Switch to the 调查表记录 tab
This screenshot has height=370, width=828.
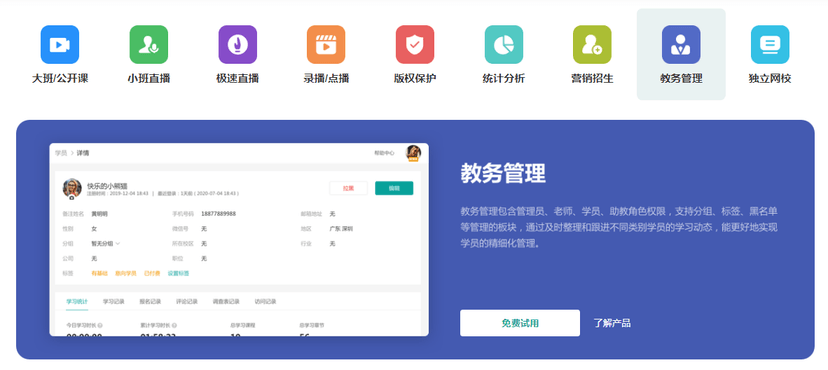pyautogui.click(x=226, y=301)
